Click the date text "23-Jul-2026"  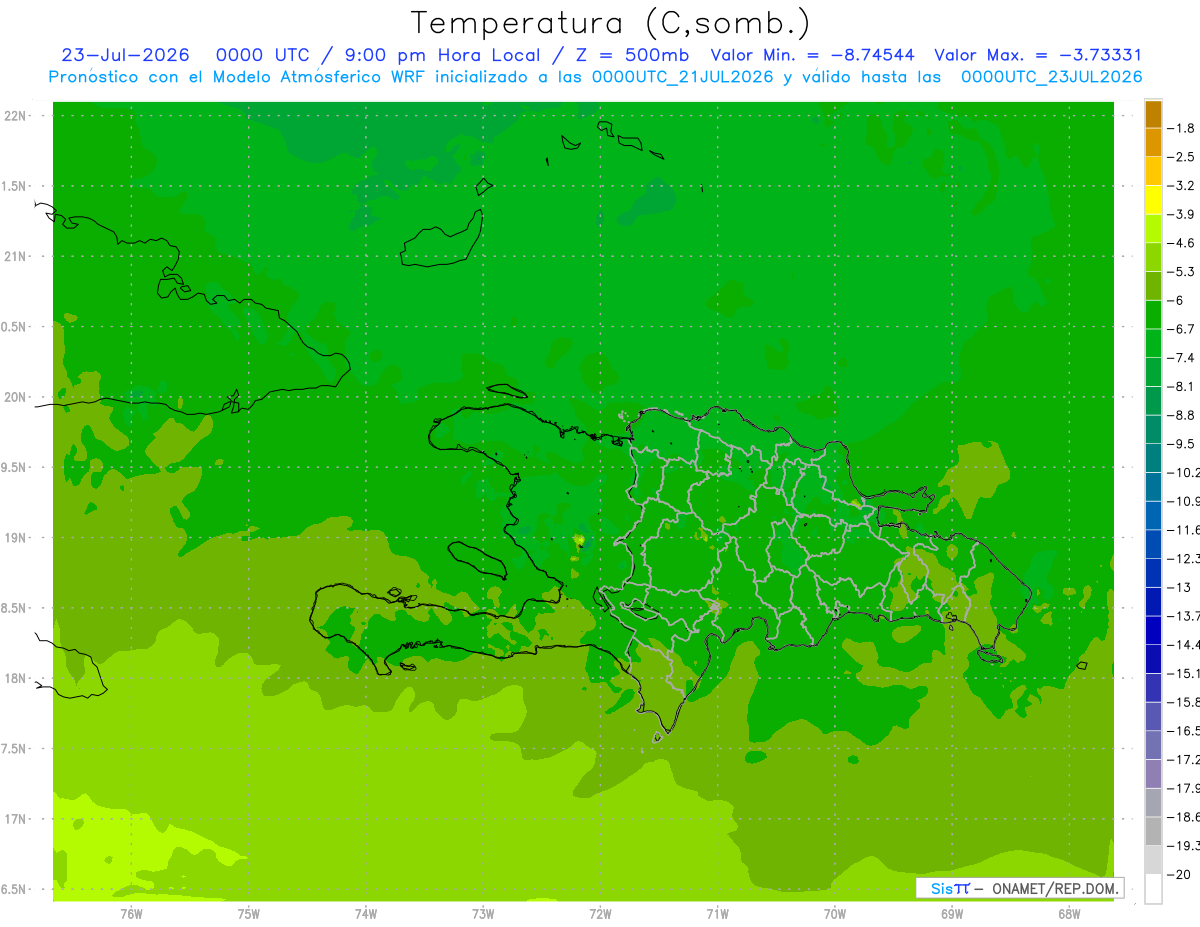[125, 55]
